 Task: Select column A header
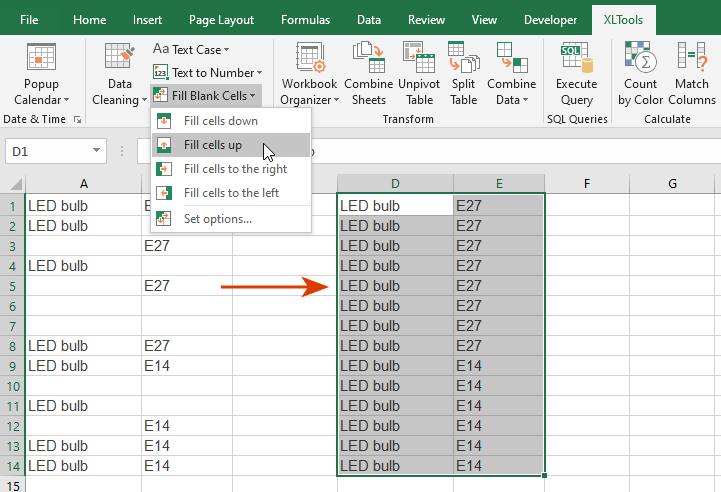83,184
